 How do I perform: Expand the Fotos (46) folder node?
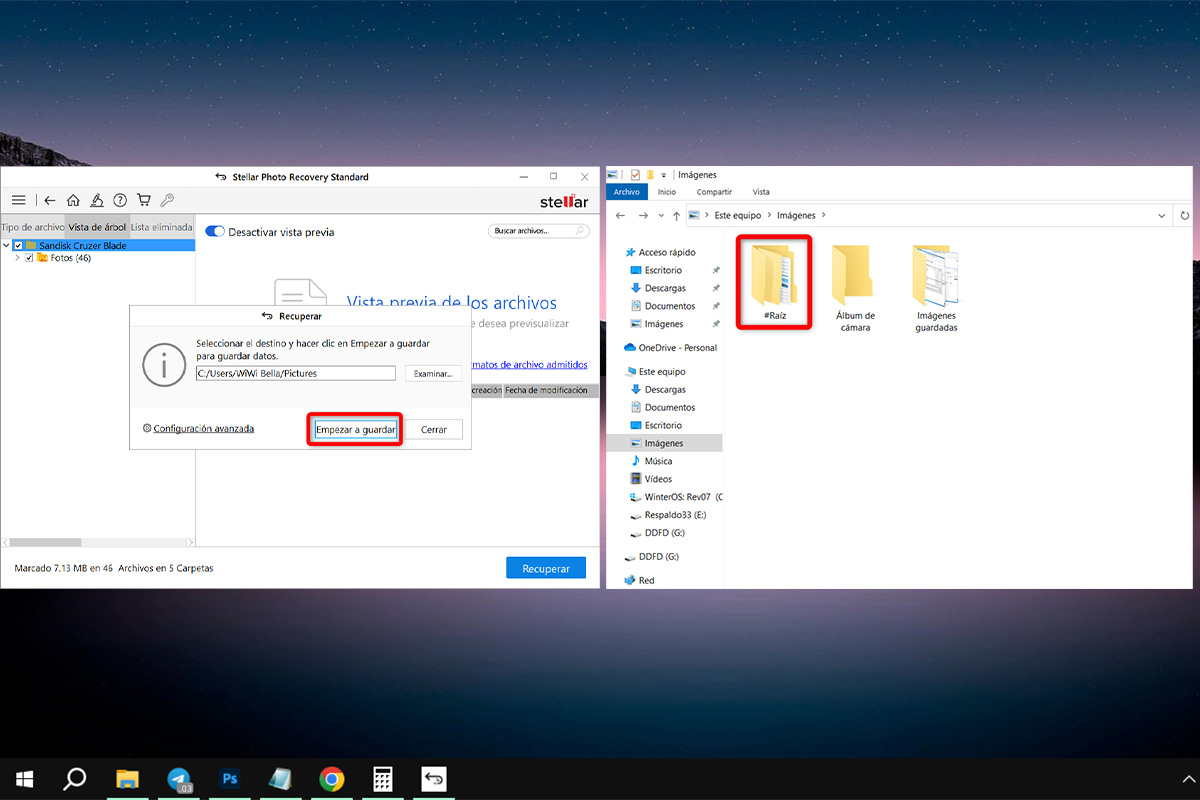pyautogui.click(x=17, y=258)
